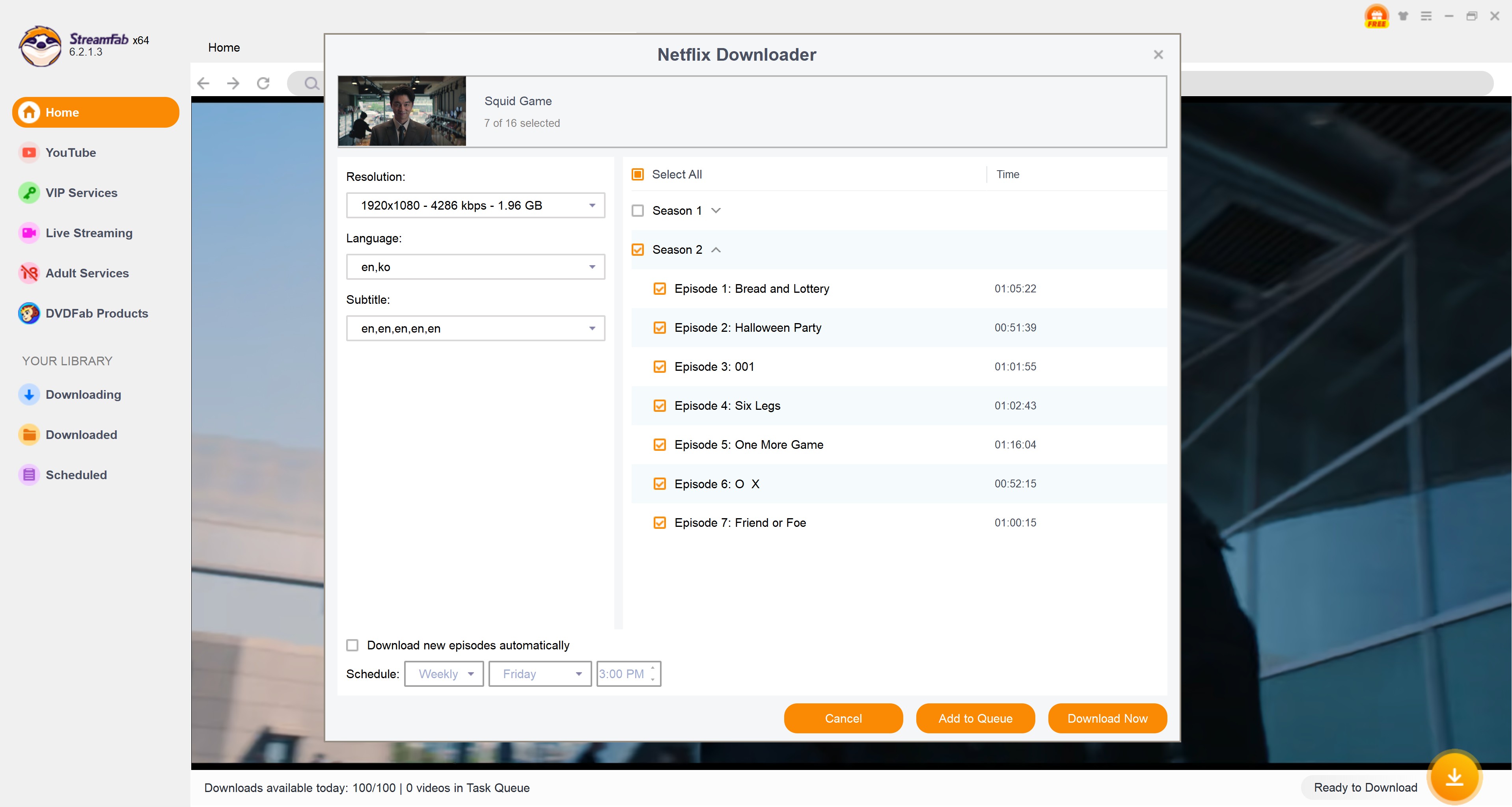This screenshot has height=807, width=1512.
Task: Click the StreamFab sloth logo
Action: [x=40, y=46]
